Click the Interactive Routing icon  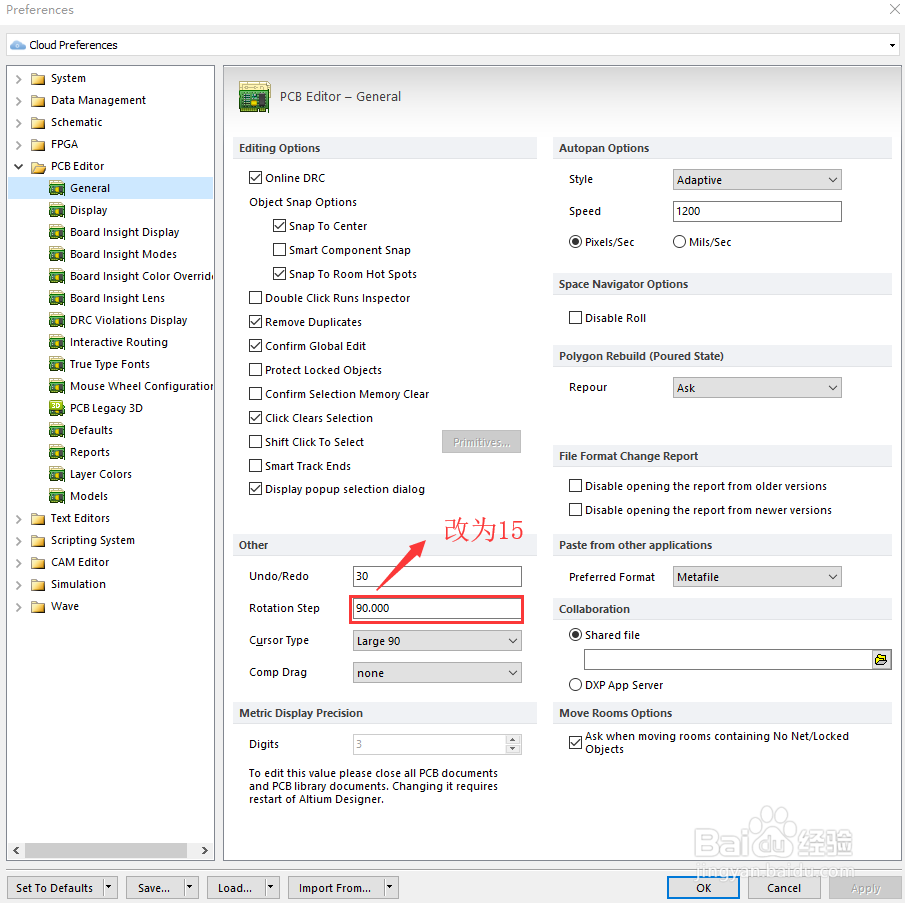tap(57, 342)
